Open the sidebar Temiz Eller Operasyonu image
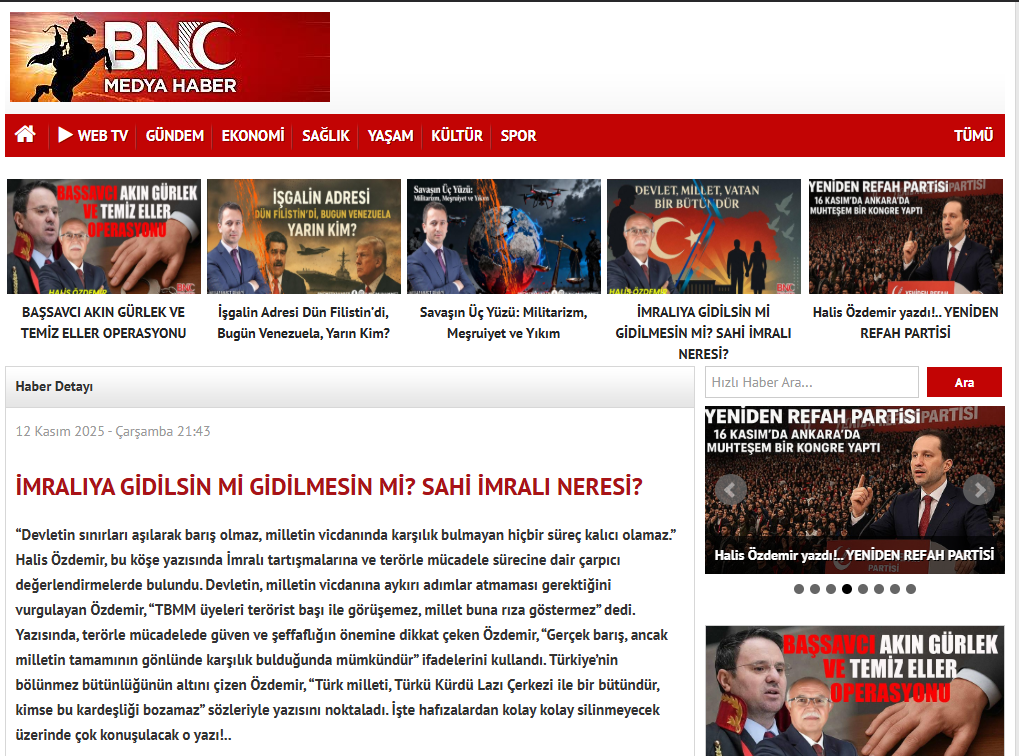This screenshot has height=756, width=1019. 855,690
